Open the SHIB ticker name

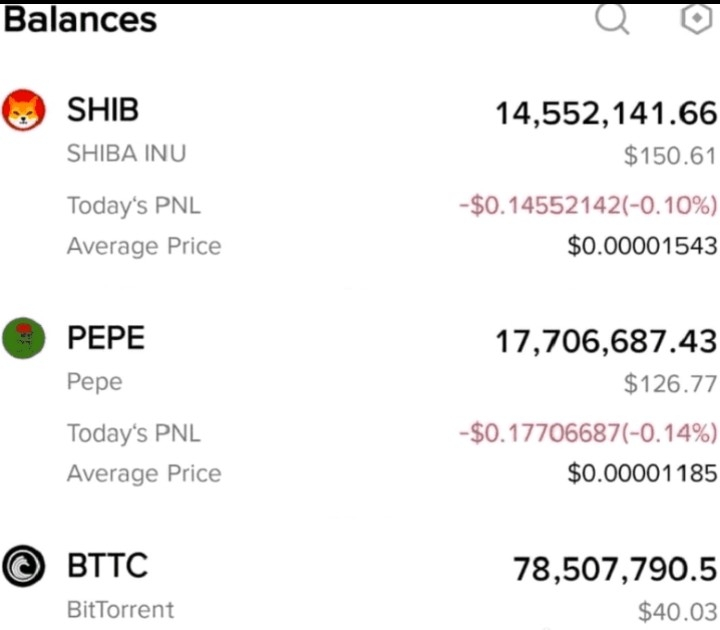pos(103,110)
